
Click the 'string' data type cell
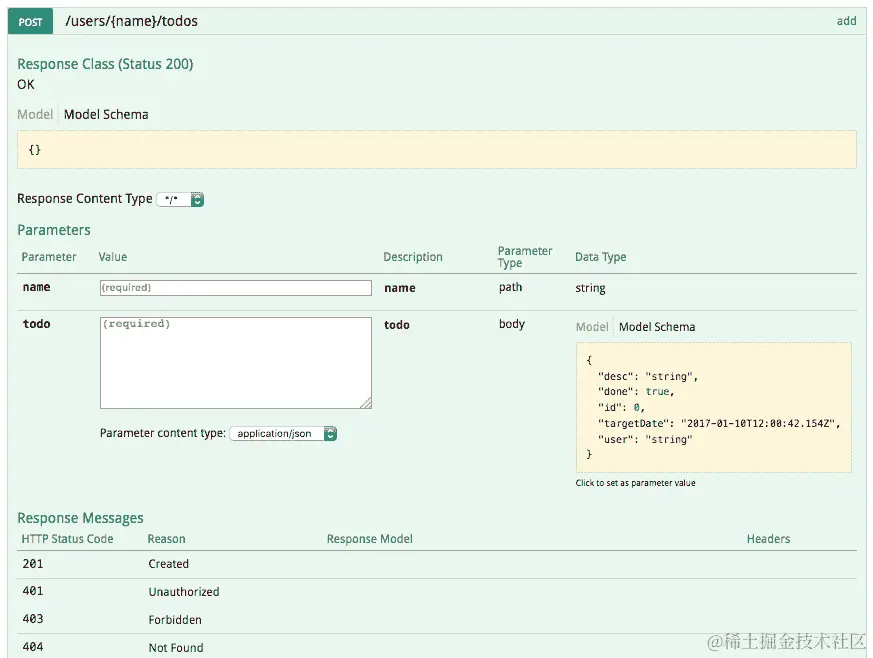(590, 288)
